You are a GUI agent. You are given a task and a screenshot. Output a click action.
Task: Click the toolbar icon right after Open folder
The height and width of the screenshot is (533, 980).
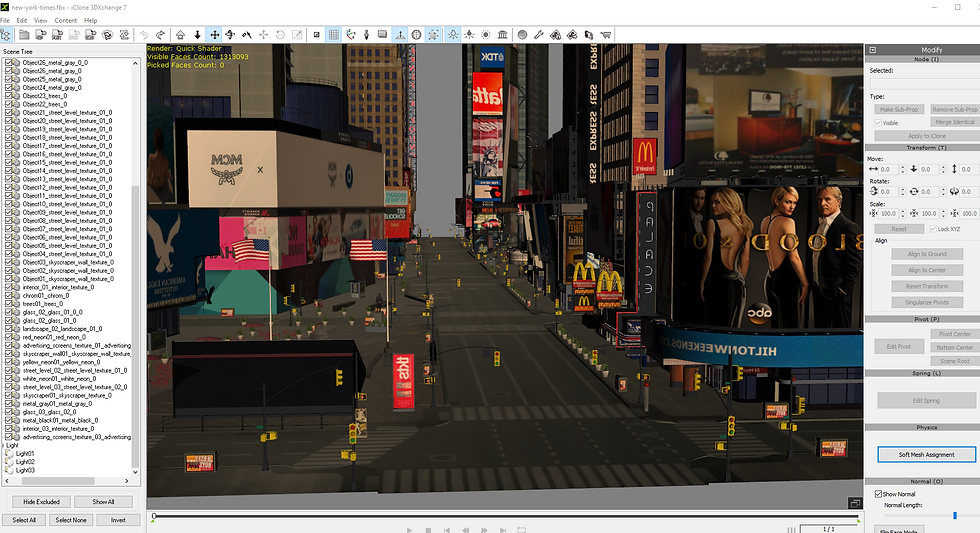point(41,35)
